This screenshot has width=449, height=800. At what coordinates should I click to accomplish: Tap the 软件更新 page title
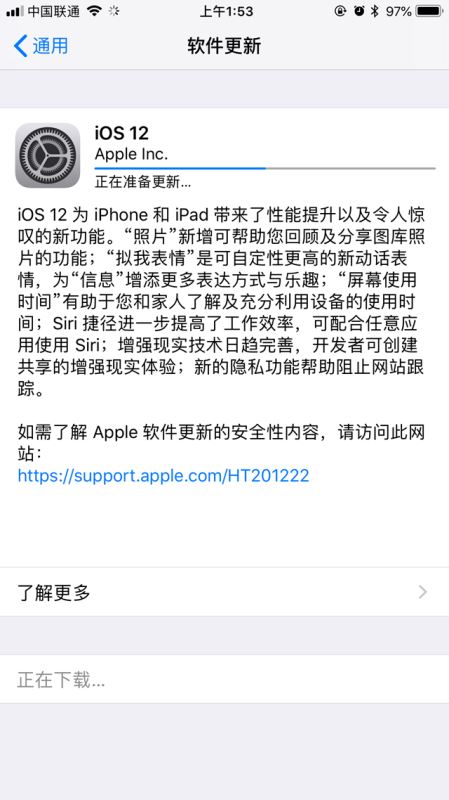(224, 46)
